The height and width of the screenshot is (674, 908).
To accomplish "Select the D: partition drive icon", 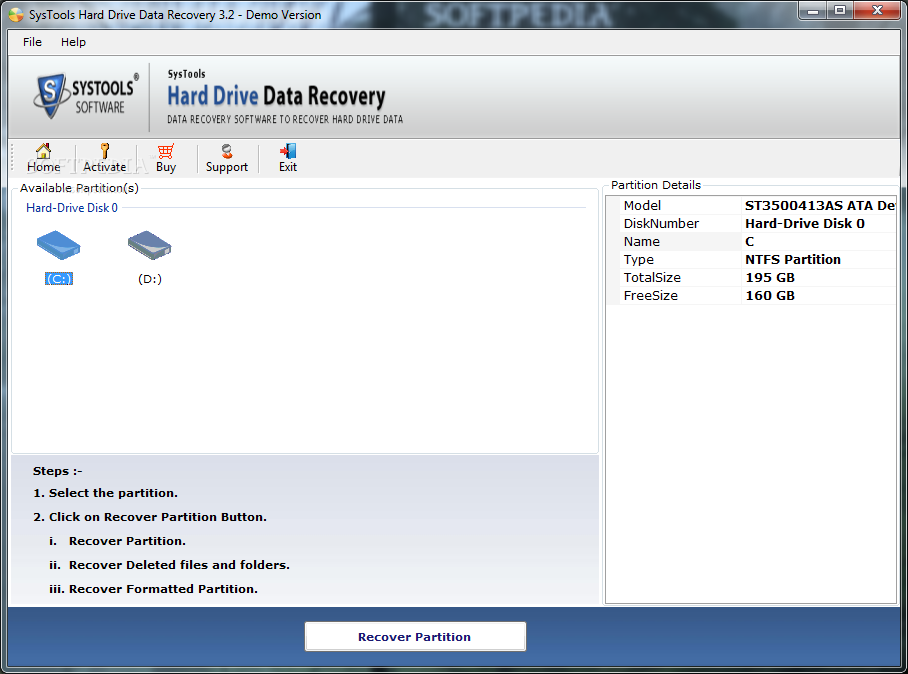I will [x=149, y=246].
